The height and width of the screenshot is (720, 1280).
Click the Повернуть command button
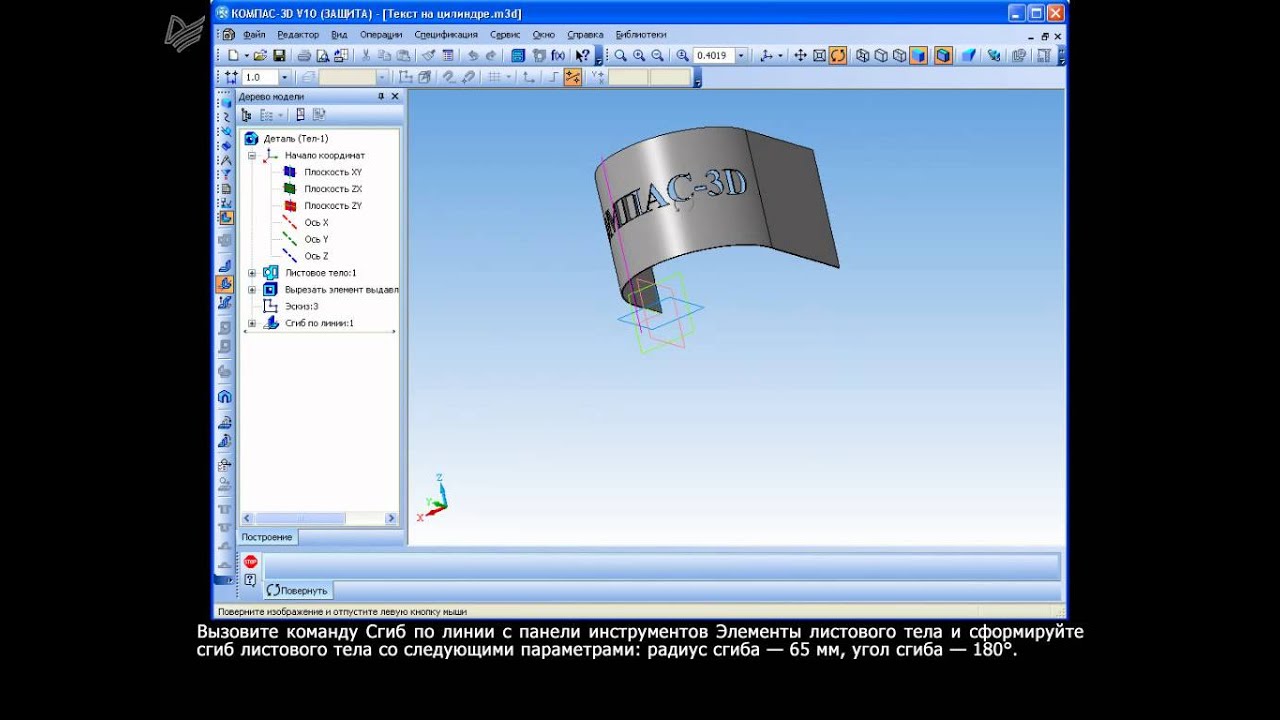click(x=297, y=591)
